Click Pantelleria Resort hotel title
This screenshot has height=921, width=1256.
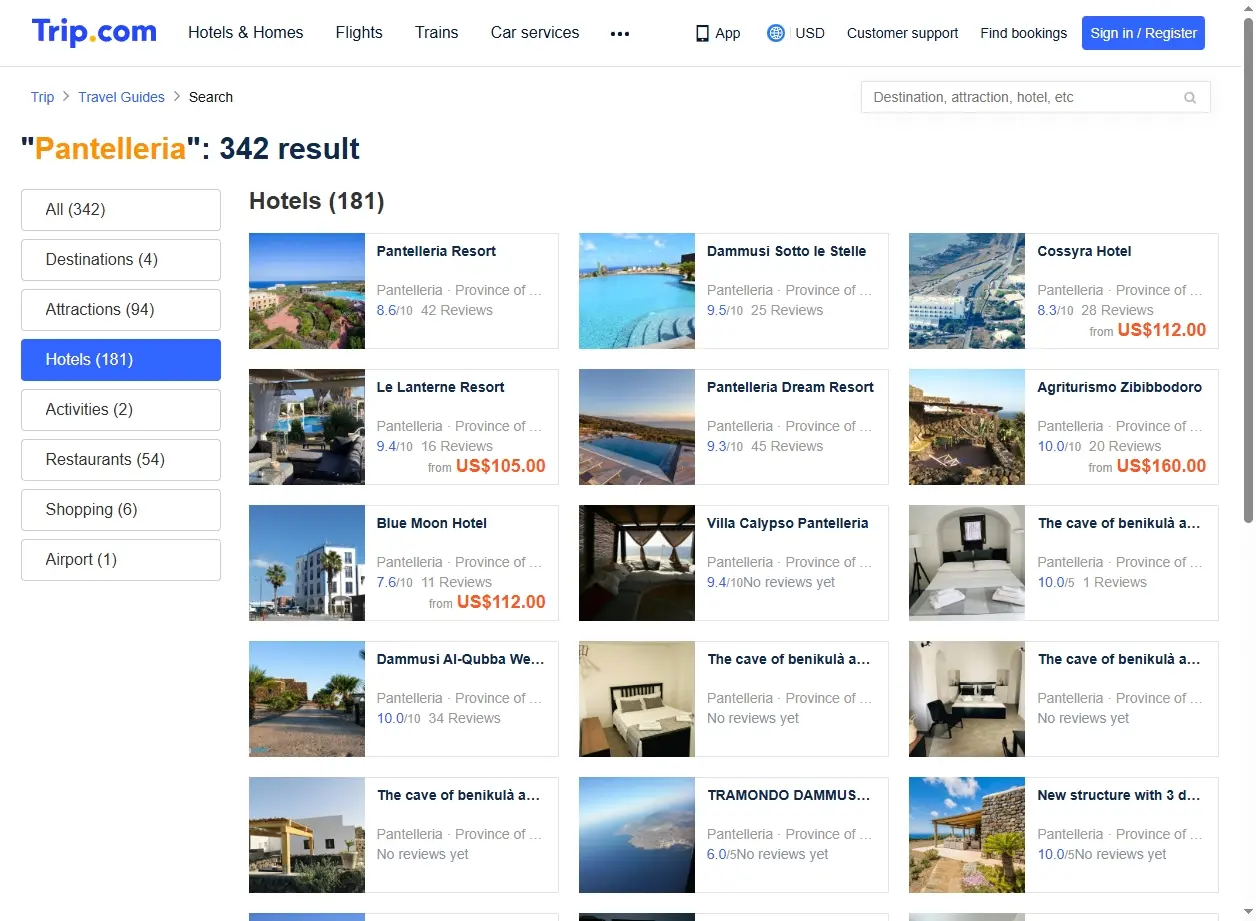(436, 251)
